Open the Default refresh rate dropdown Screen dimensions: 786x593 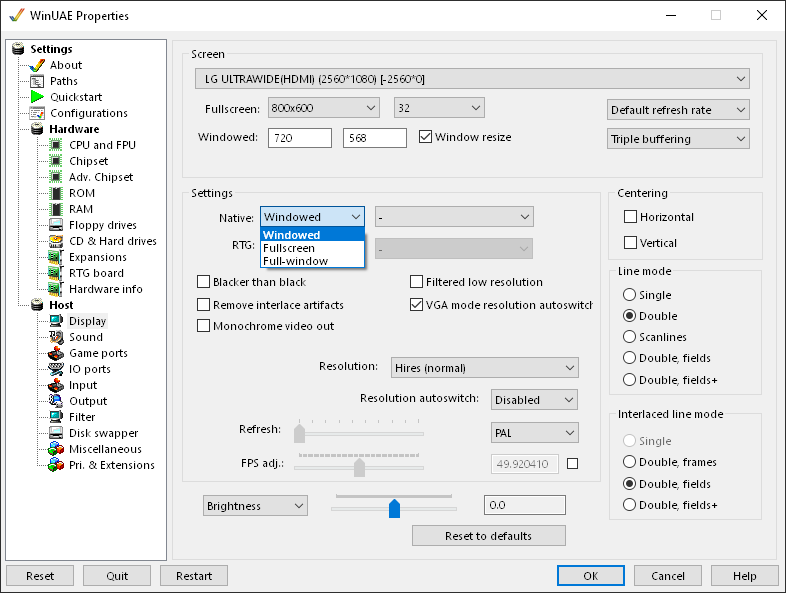(x=678, y=110)
